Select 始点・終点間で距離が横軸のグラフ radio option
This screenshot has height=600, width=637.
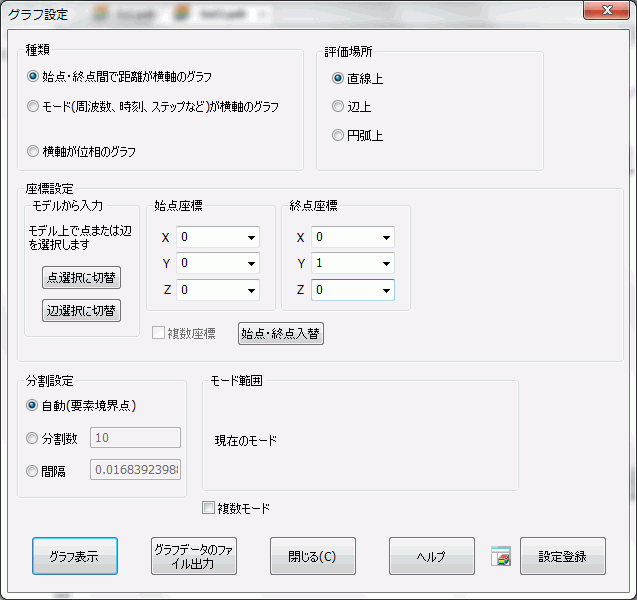coord(34,76)
